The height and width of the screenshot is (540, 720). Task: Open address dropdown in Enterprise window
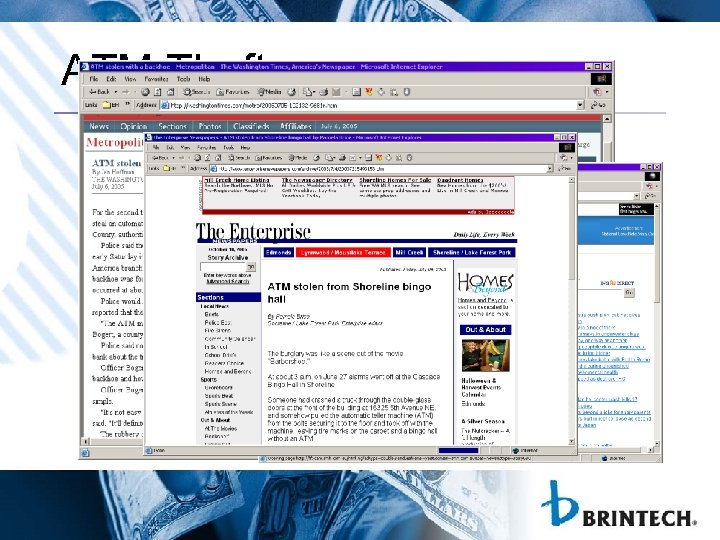pyautogui.click(x=550, y=169)
